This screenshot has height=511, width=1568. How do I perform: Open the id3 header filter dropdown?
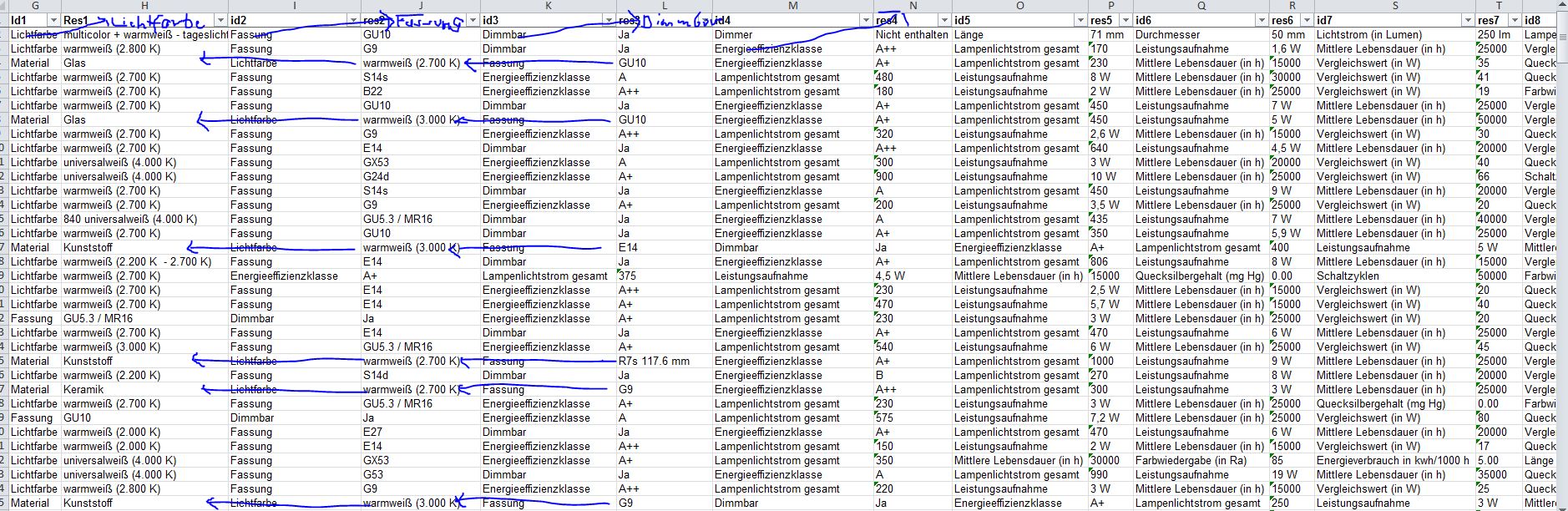(x=609, y=20)
